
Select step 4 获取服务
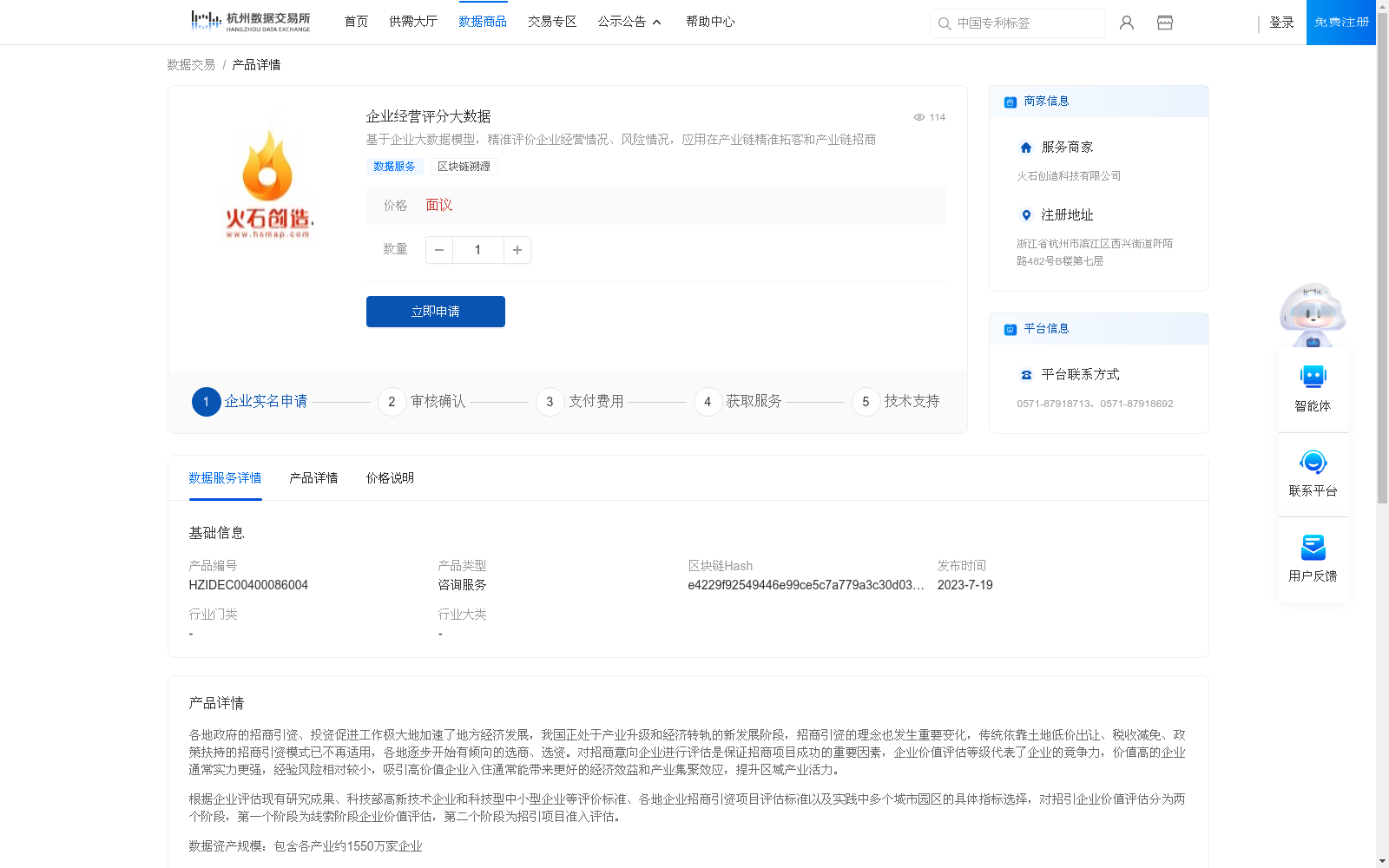738,402
